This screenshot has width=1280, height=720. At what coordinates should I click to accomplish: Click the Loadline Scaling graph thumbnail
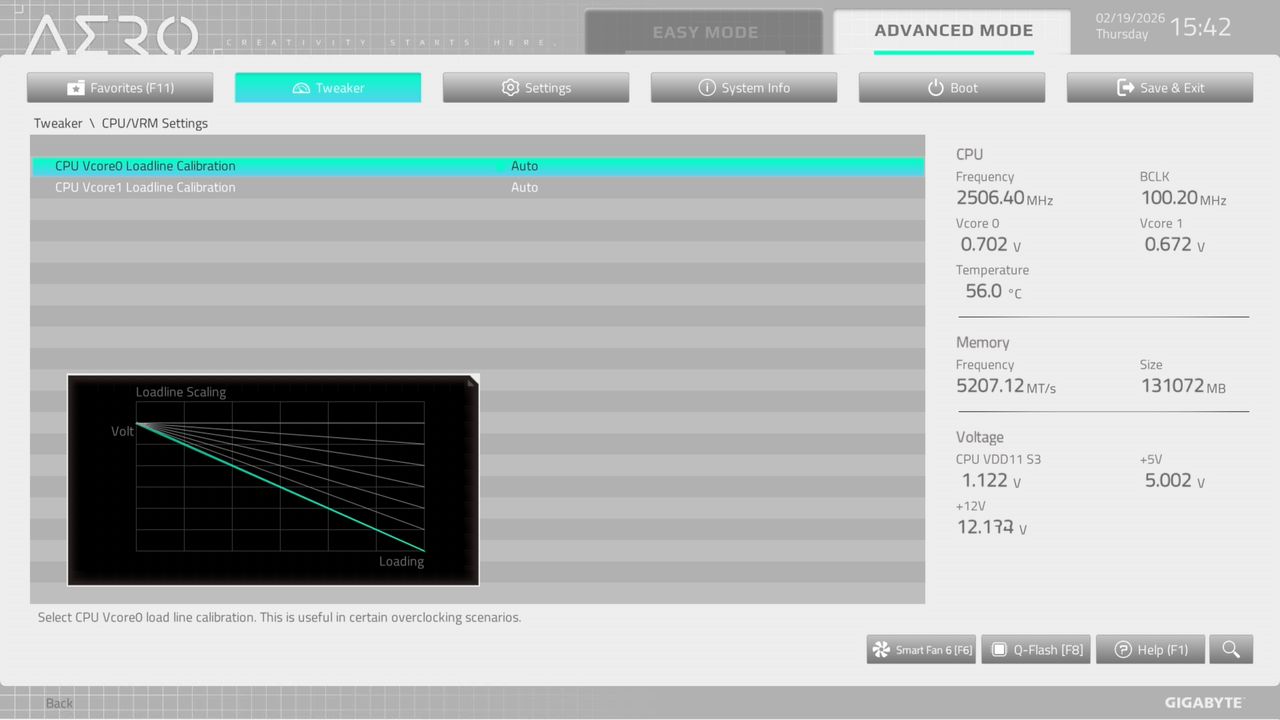pyautogui.click(x=272, y=480)
